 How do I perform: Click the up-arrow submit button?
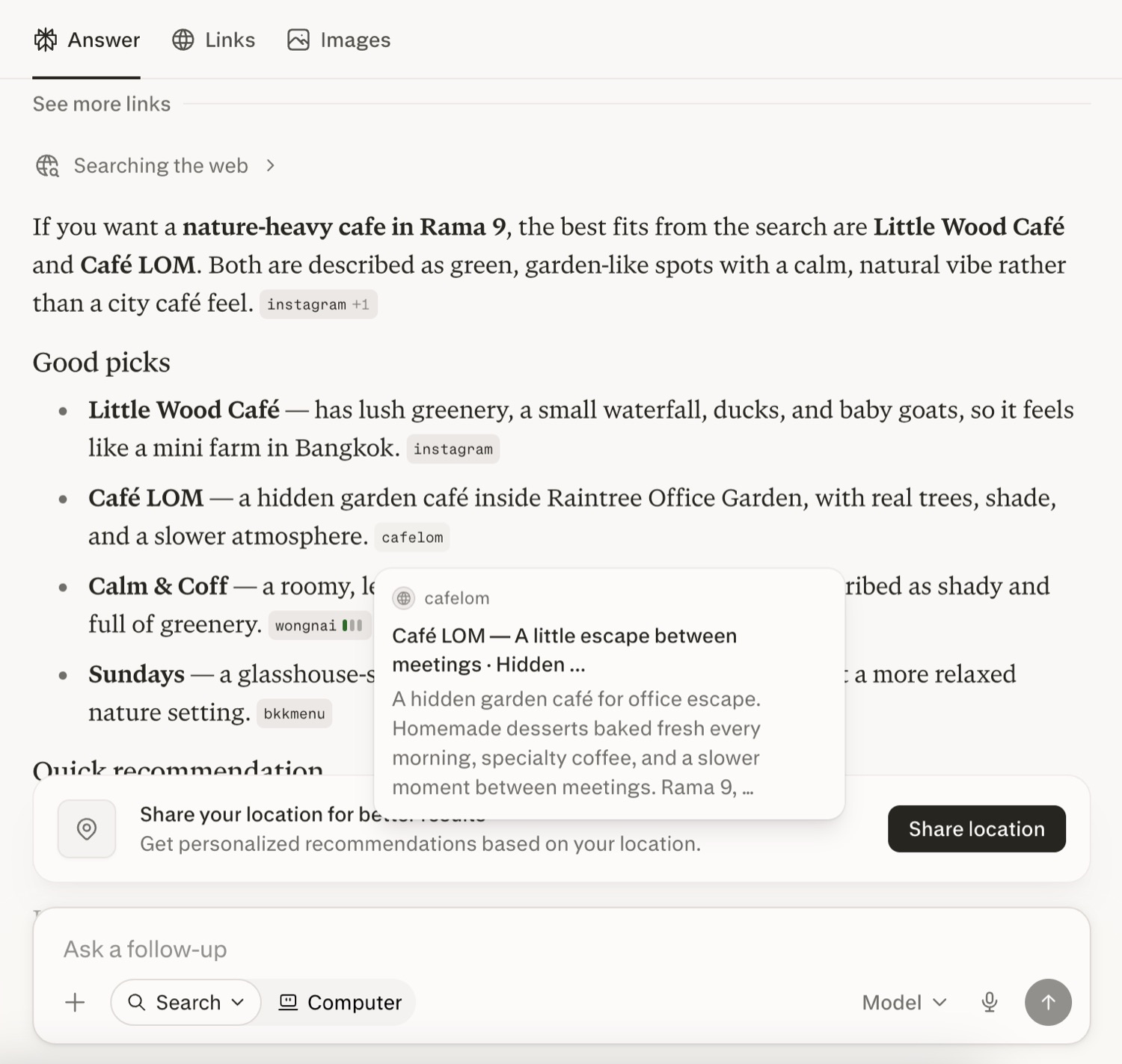tap(1048, 1003)
